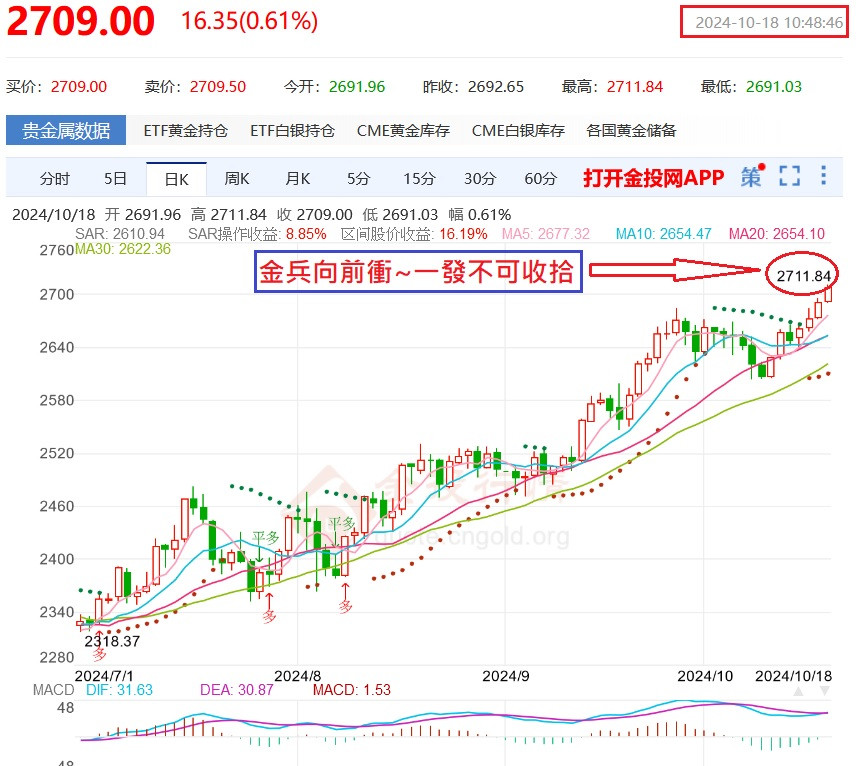Switch to the 15分 interval
856x766 pixels.
click(x=419, y=179)
